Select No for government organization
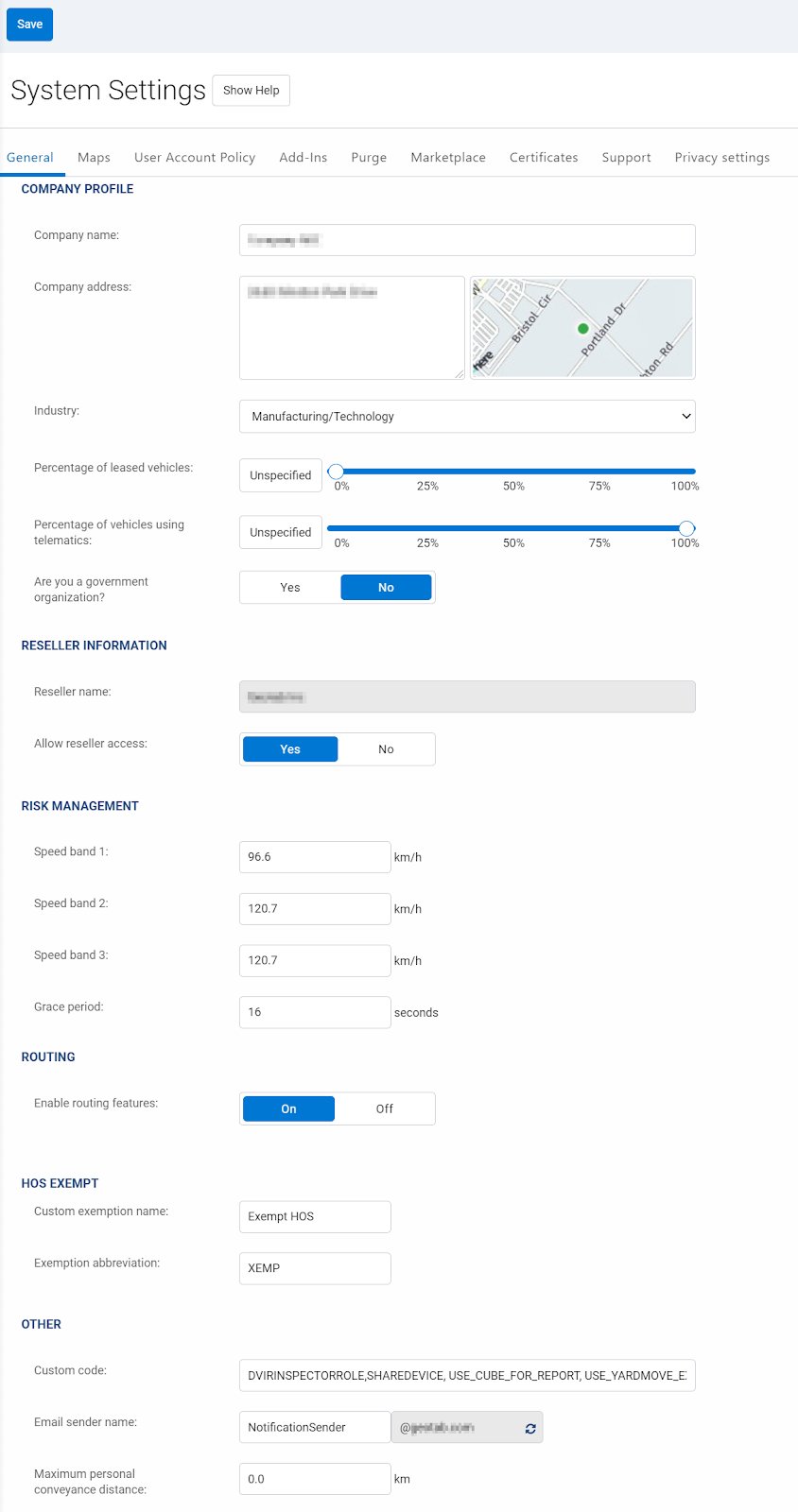 tap(386, 588)
